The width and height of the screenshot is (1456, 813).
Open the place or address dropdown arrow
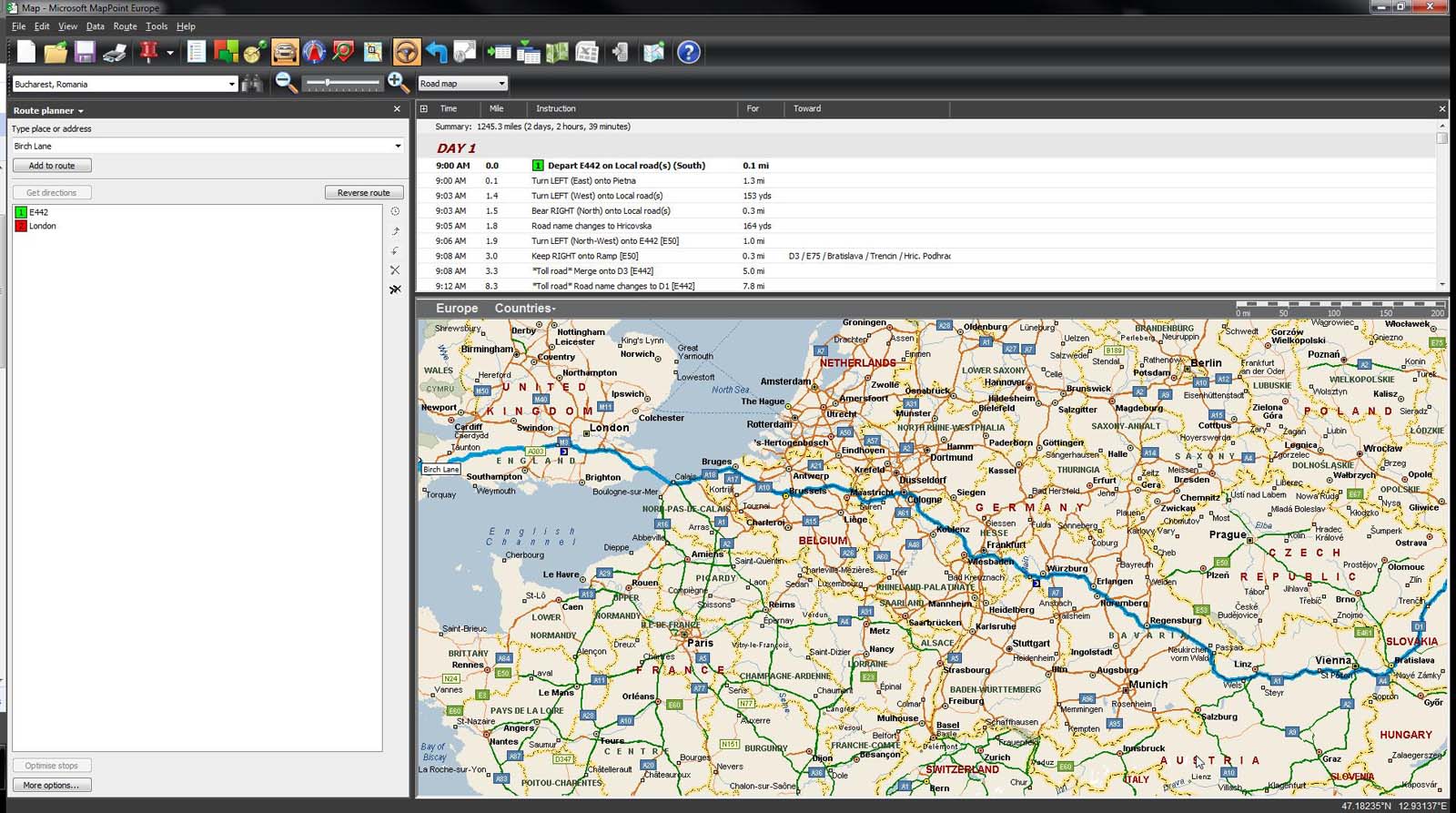tap(398, 146)
